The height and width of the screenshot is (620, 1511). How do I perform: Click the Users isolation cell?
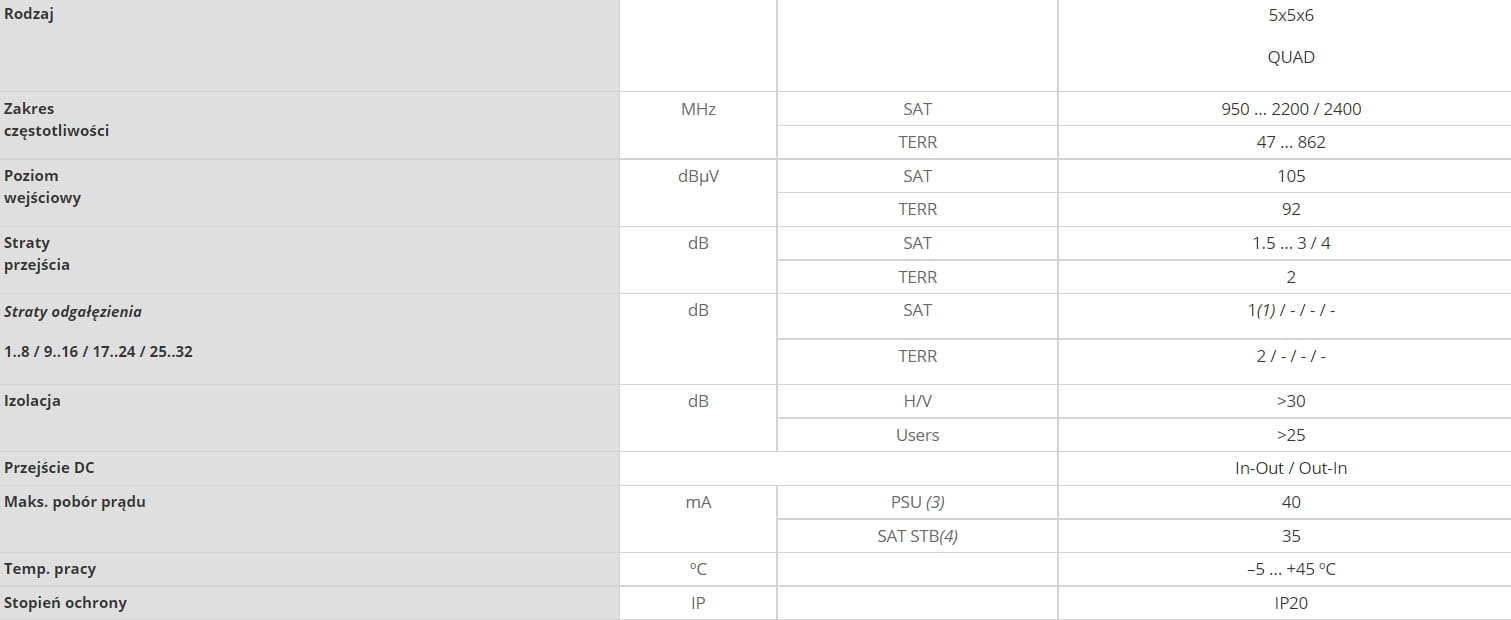917,435
